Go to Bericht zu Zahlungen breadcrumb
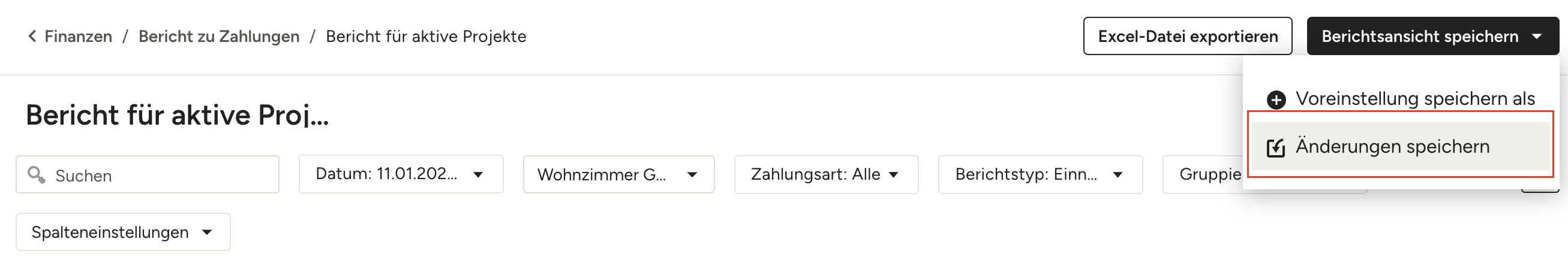This screenshot has width=1568, height=260. (x=219, y=37)
